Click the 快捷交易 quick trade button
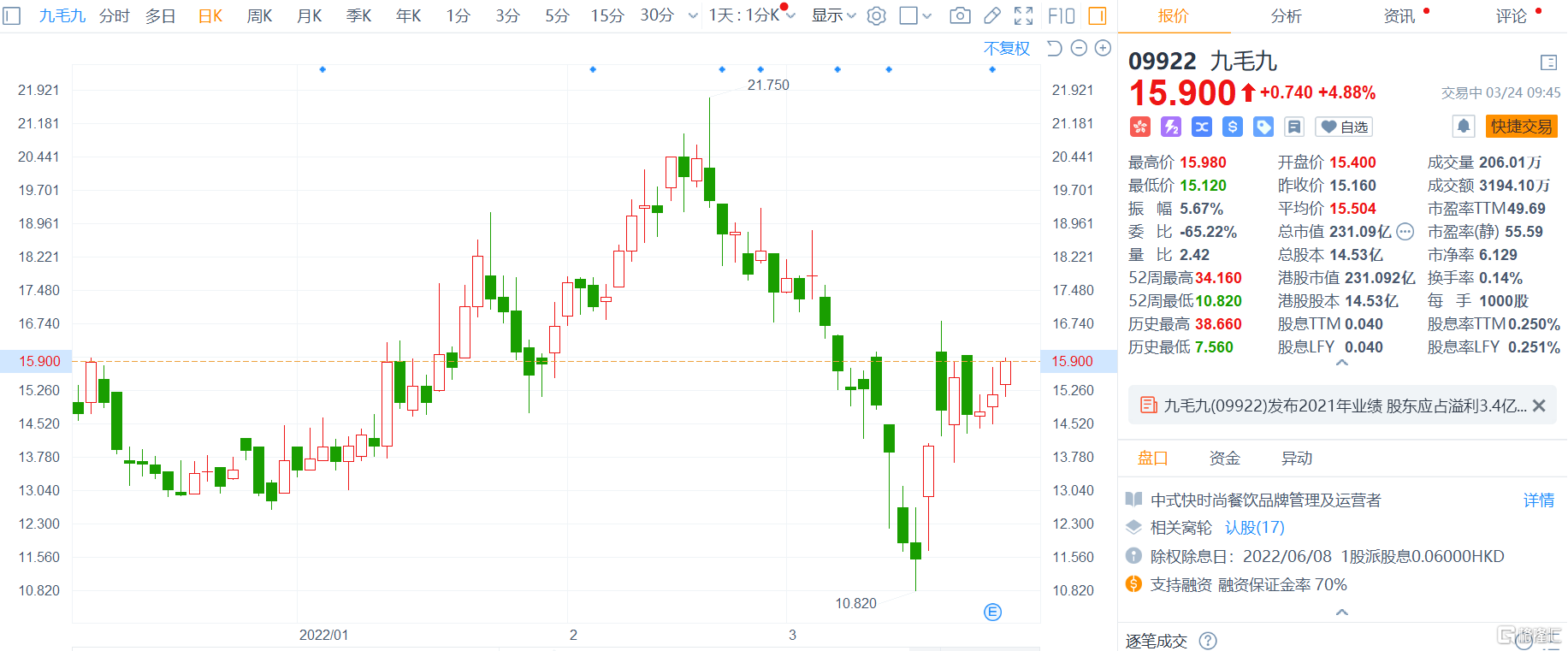Viewport: 1568px width, 651px height. point(1521,127)
